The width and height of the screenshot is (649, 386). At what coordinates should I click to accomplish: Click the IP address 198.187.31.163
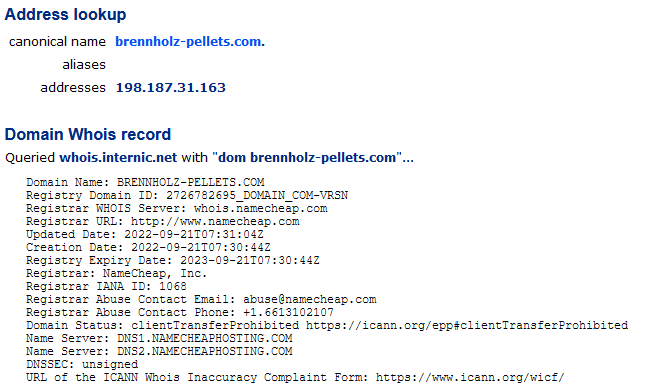coord(171,88)
